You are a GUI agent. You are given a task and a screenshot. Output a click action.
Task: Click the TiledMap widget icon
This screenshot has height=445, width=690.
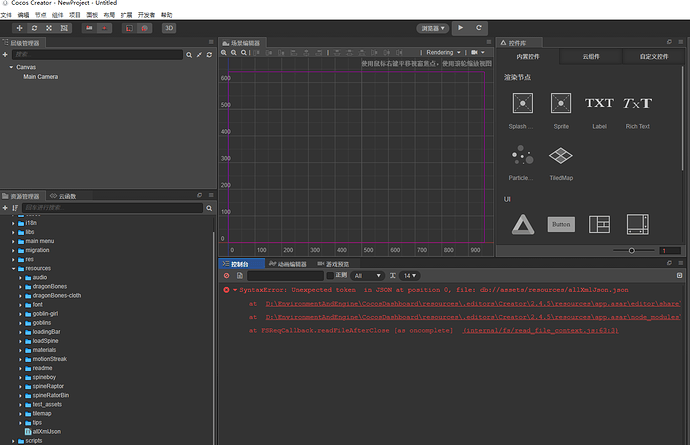[561, 155]
